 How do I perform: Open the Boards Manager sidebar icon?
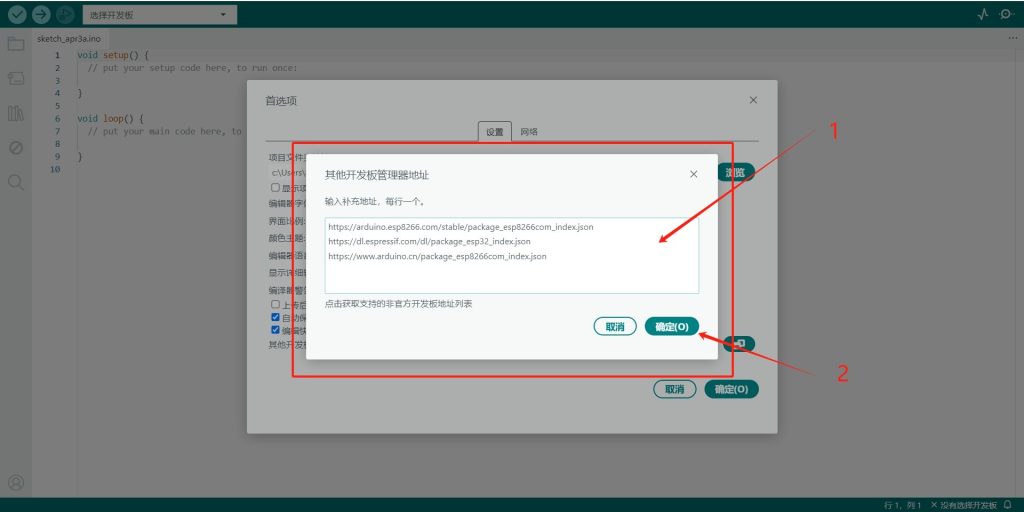[x=16, y=79]
